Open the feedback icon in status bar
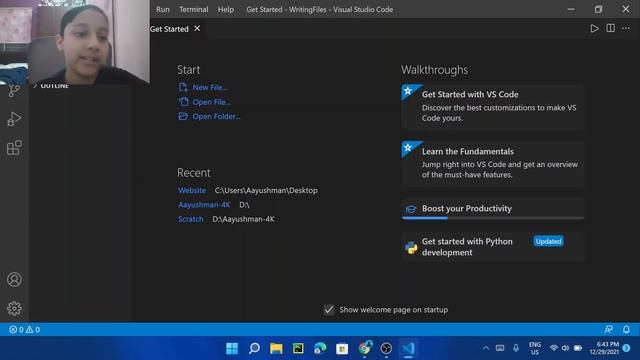640x360 pixels. point(608,329)
